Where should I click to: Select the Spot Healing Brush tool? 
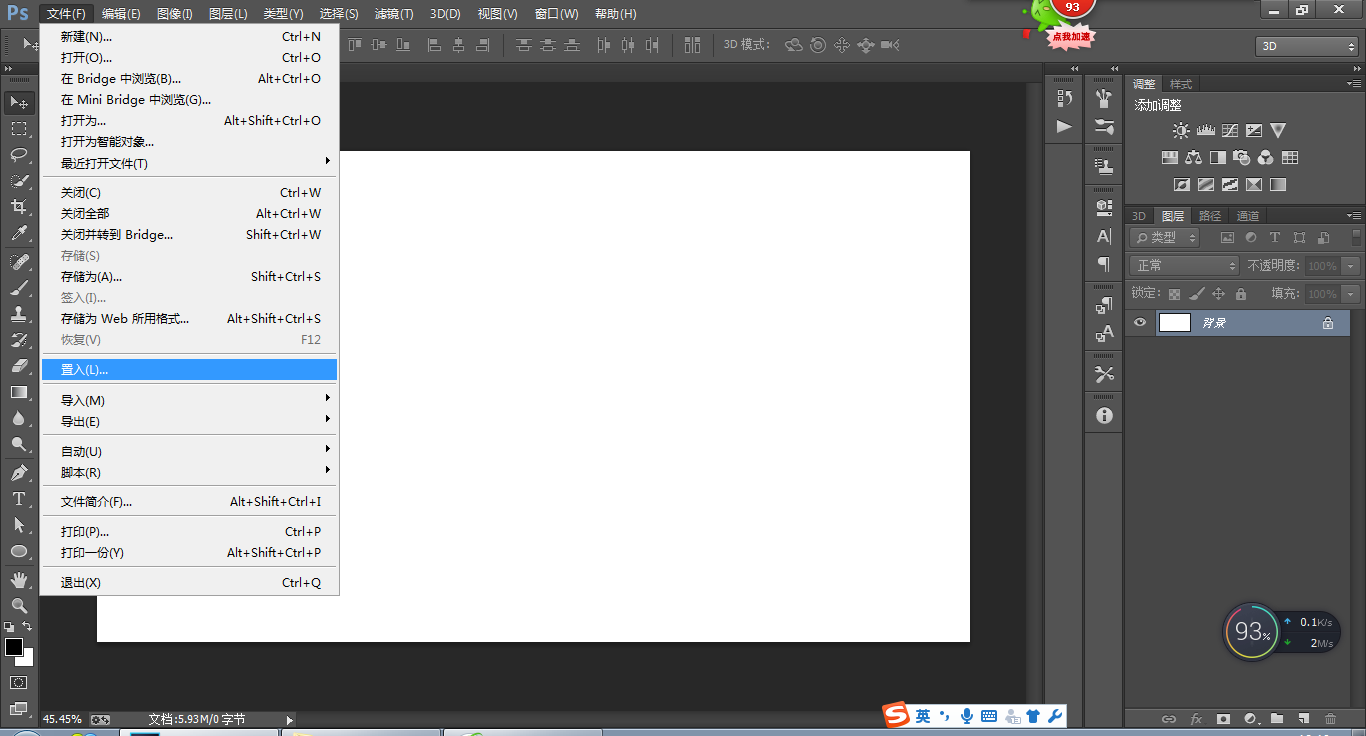tap(19, 262)
